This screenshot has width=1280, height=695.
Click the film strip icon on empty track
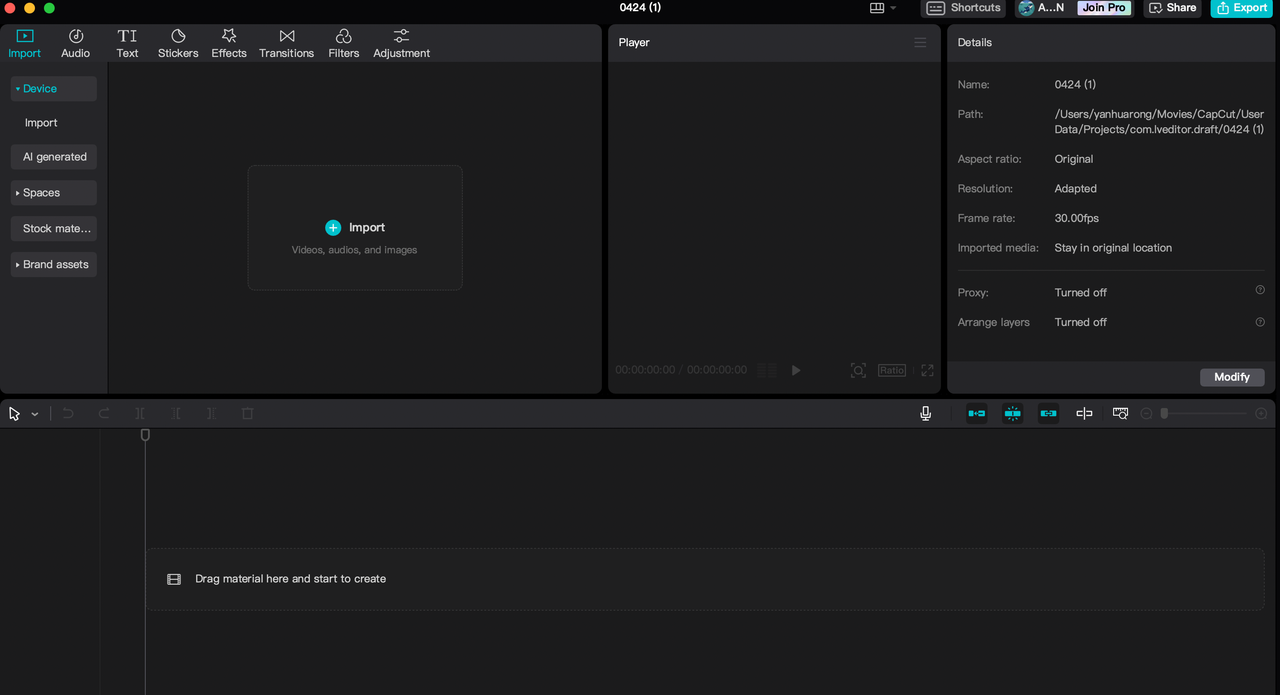174,579
